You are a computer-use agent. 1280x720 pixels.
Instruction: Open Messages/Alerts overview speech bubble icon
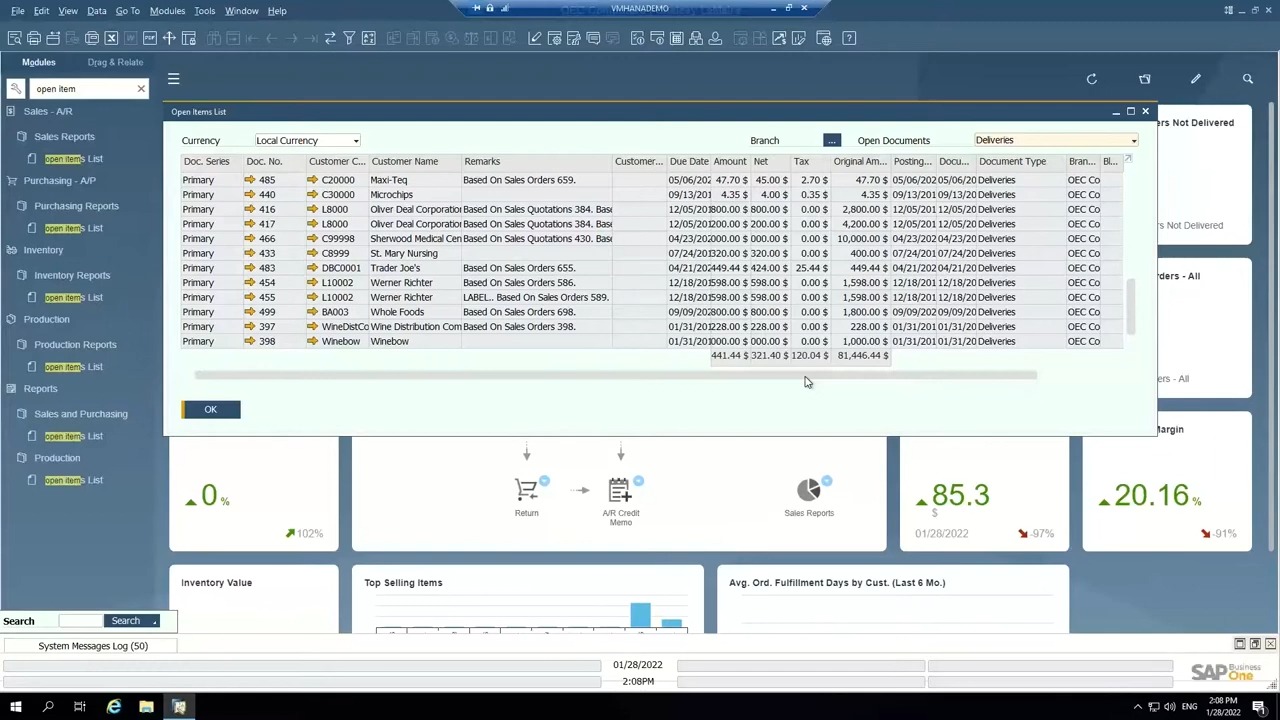[x=593, y=38]
